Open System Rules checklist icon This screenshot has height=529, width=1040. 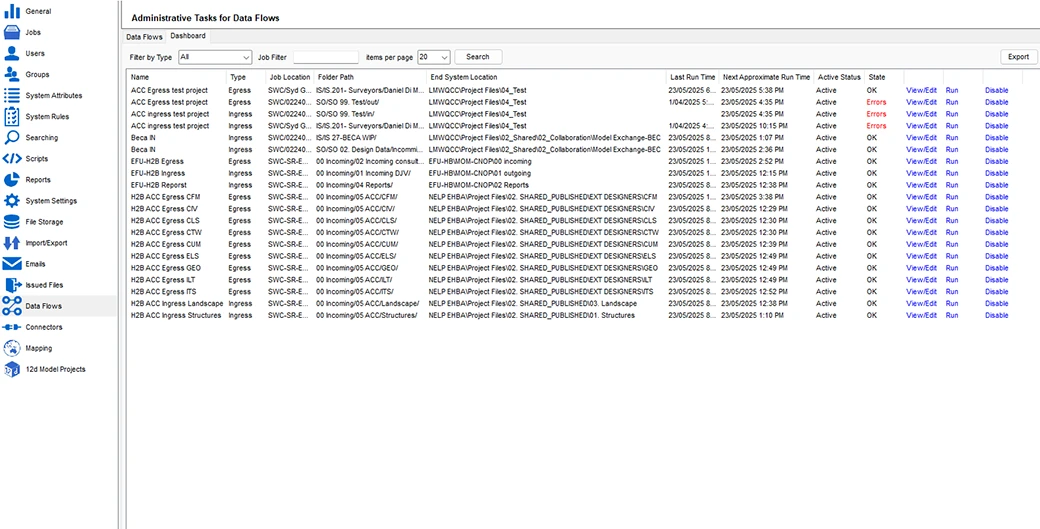point(12,117)
